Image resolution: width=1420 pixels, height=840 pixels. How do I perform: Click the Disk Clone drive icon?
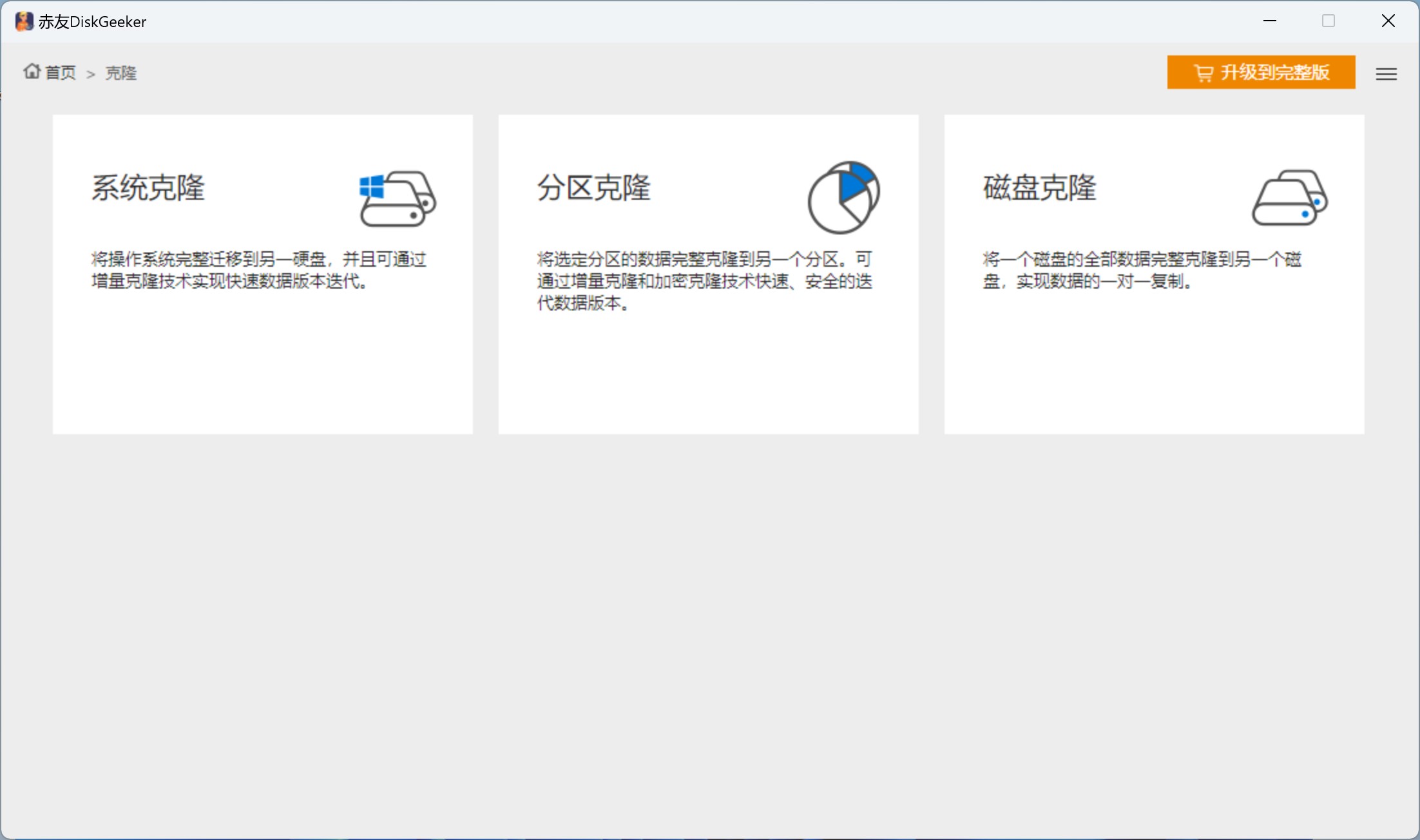point(1290,198)
